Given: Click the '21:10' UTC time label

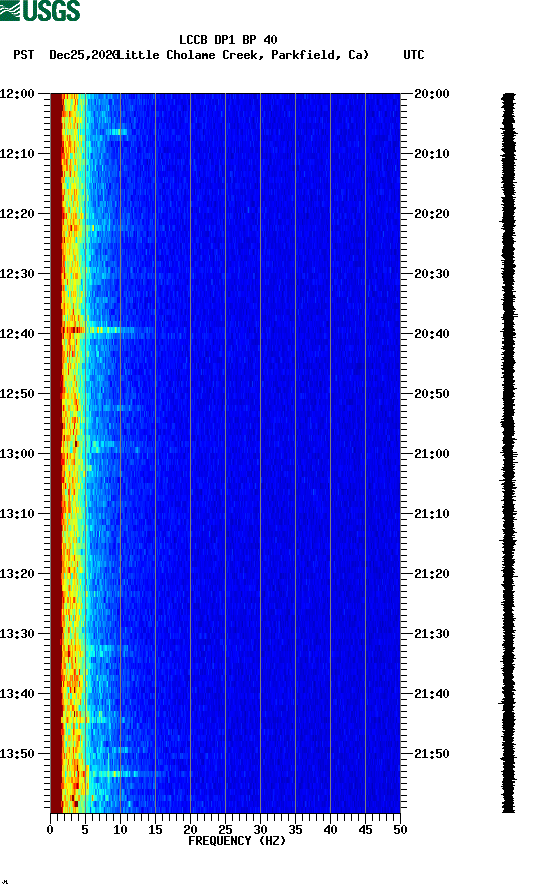Looking at the screenshot, I should point(432,514).
